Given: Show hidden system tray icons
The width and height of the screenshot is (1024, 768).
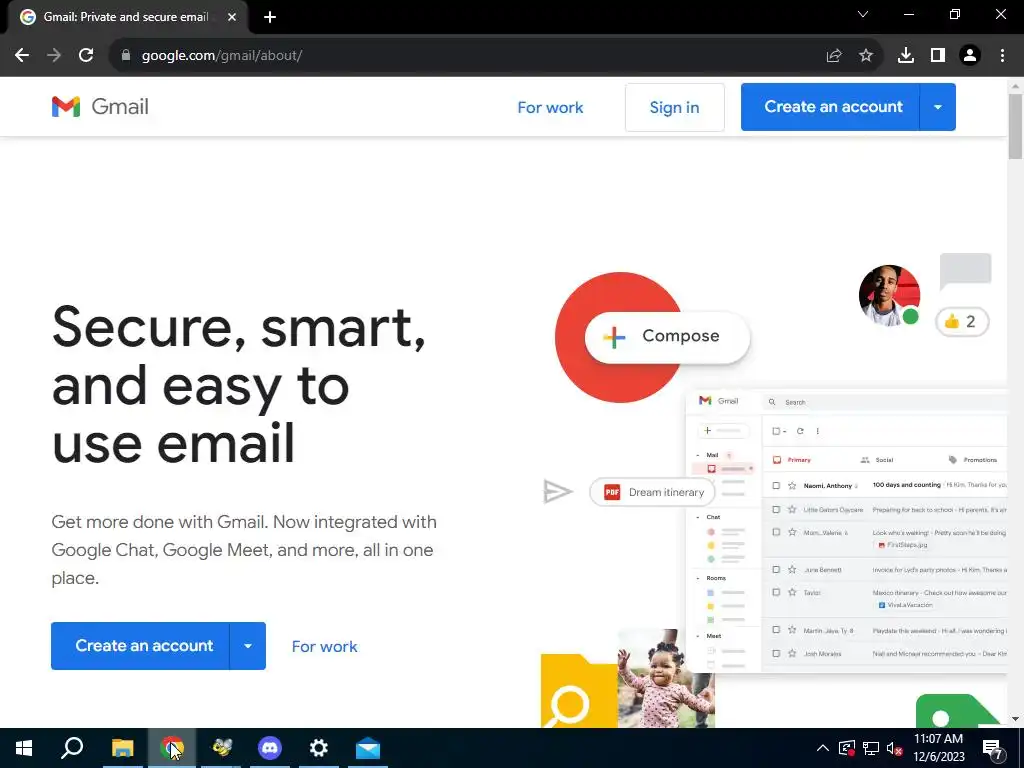Looking at the screenshot, I should 823,748.
